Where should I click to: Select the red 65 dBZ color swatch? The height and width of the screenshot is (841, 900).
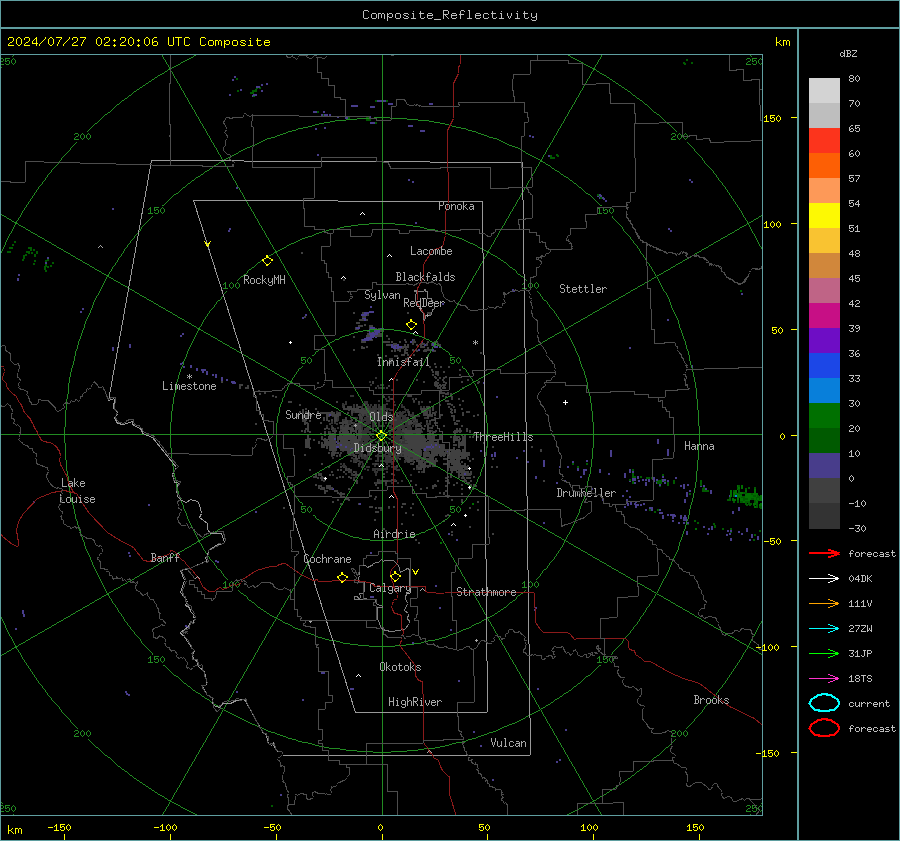click(824, 140)
